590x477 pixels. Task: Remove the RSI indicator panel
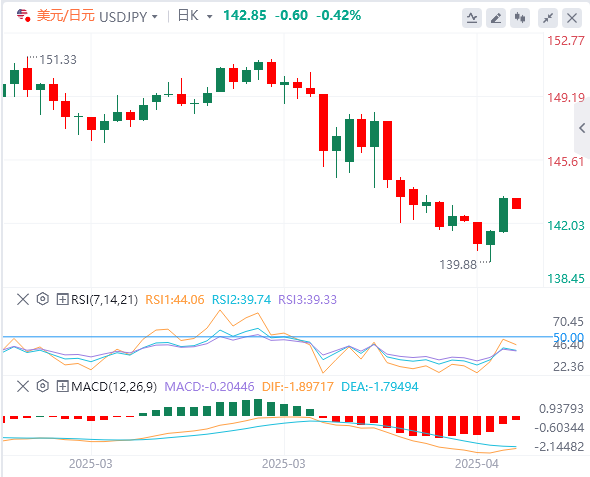pos(23,299)
